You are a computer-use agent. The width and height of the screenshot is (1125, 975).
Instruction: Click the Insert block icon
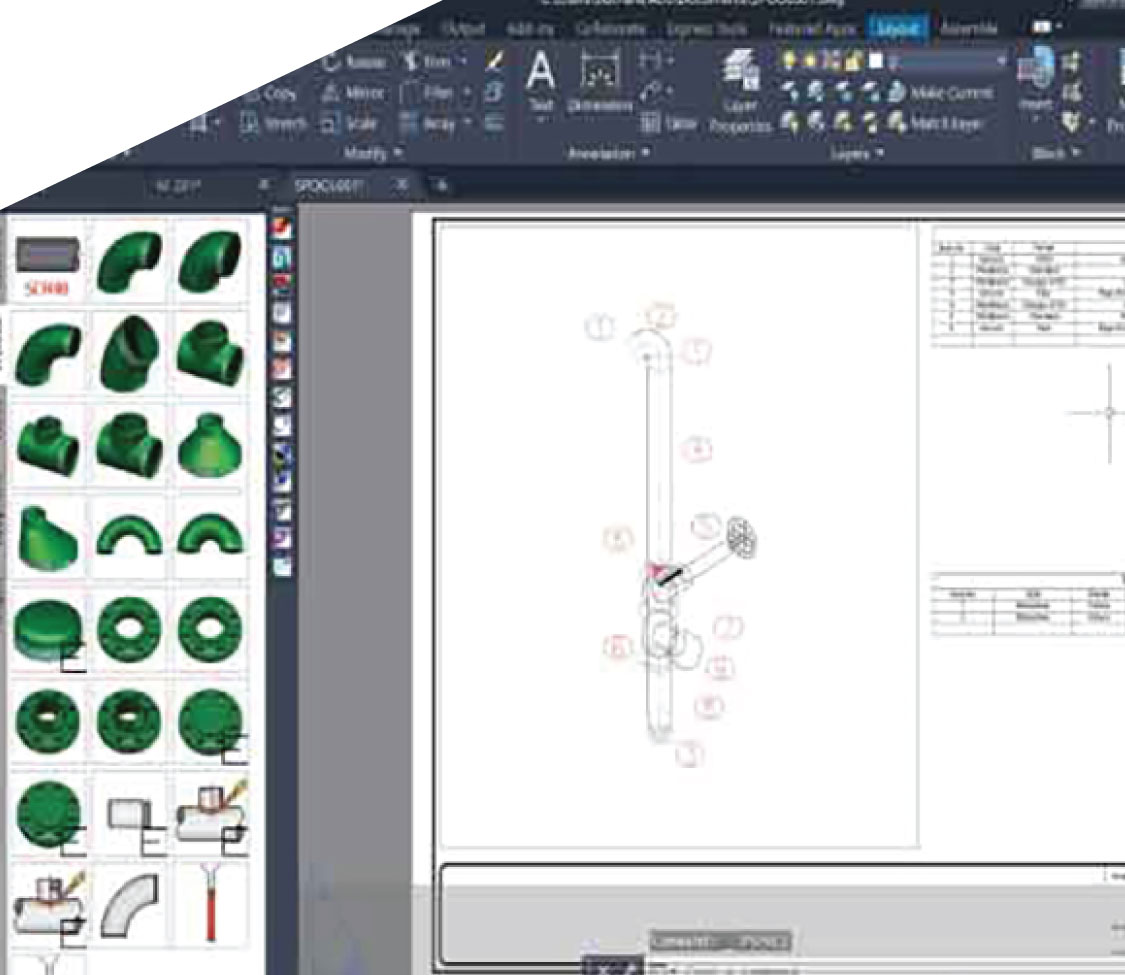click(x=1036, y=77)
